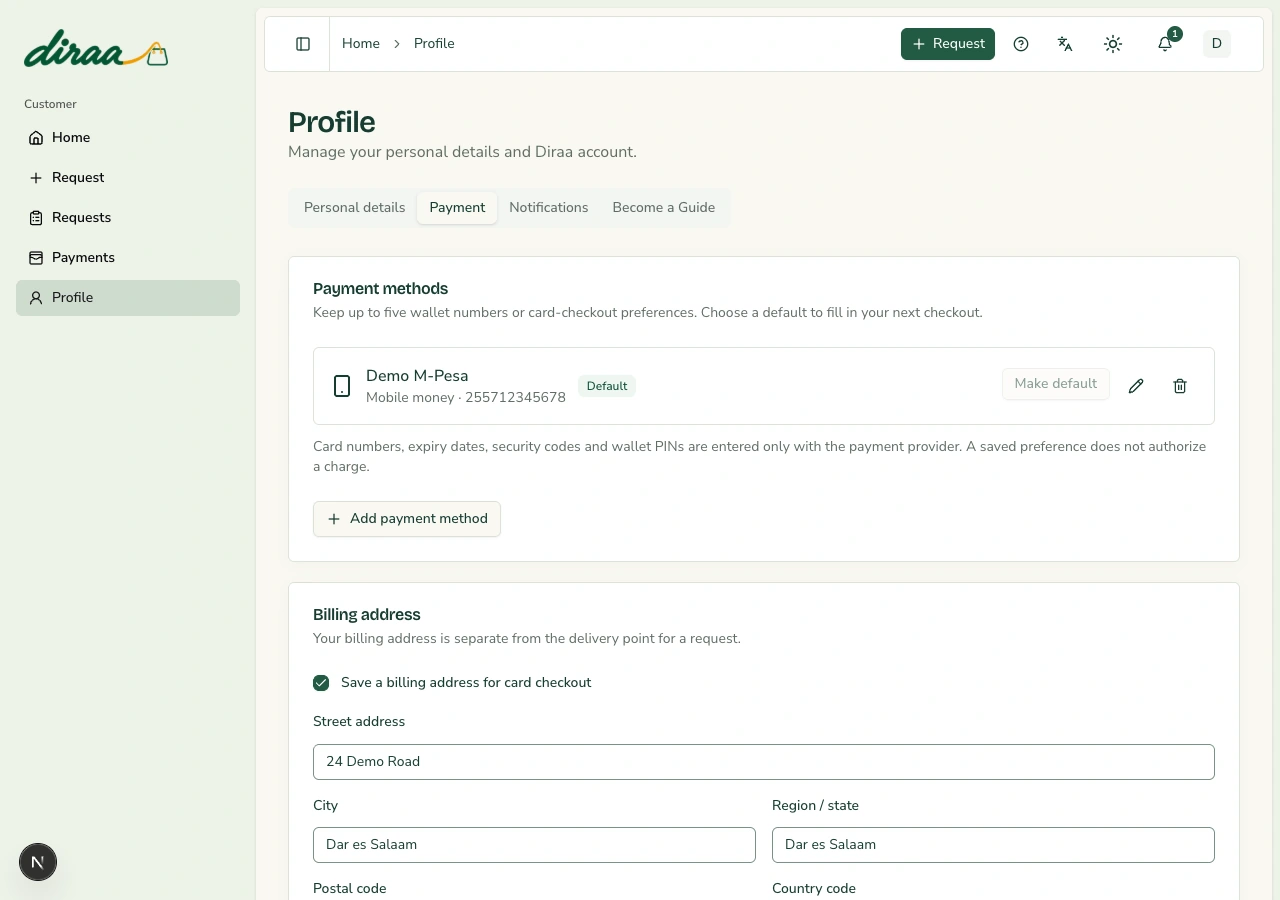Go to Home in the sidebar

(128, 138)
